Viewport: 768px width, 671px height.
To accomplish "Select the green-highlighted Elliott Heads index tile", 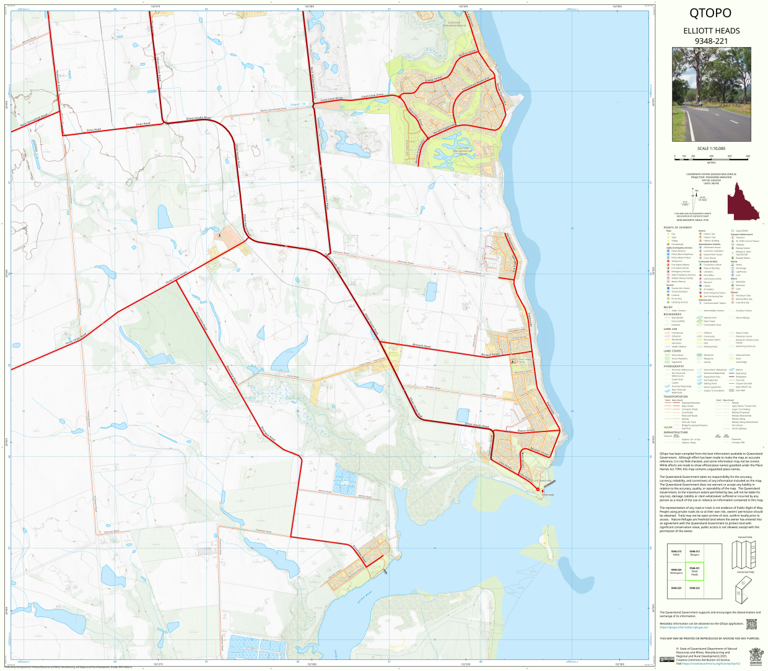I will [x=694, y=571].
